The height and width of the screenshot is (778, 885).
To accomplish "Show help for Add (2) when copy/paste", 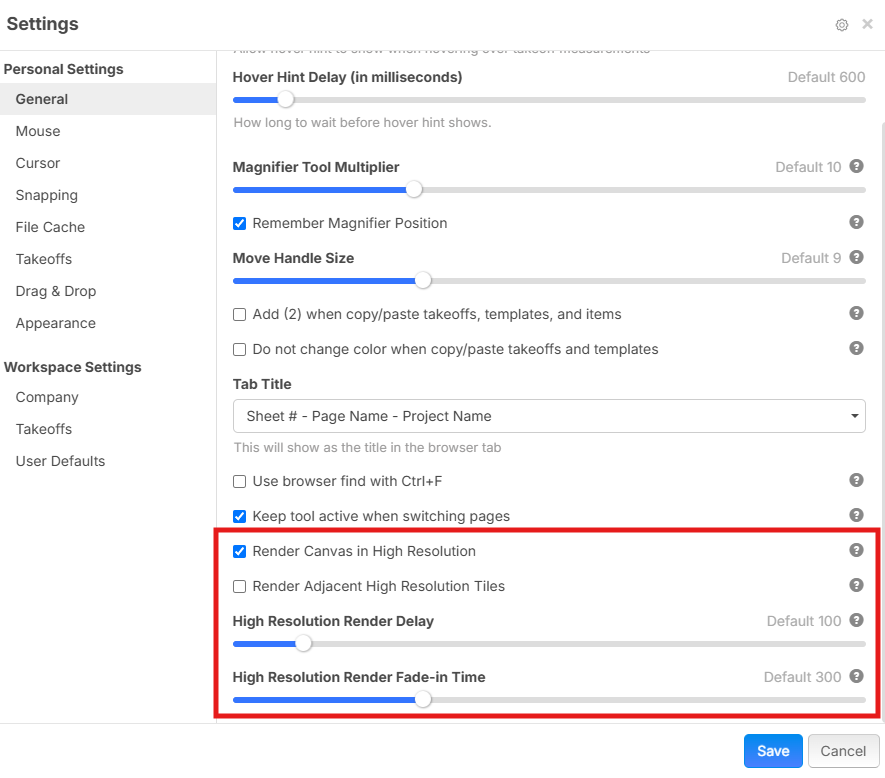I will pos(856,313).
